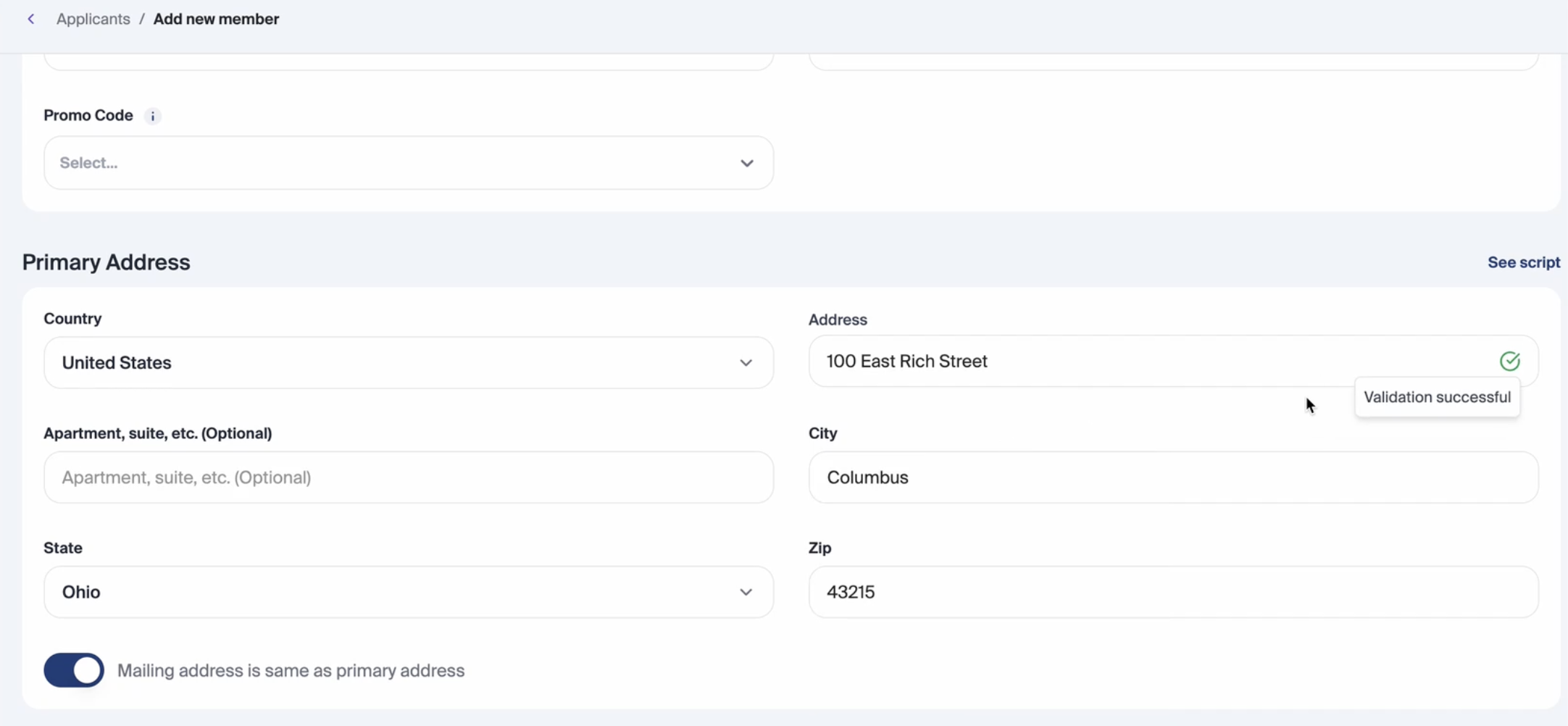Click the back arrow icon

coord(31,19)
